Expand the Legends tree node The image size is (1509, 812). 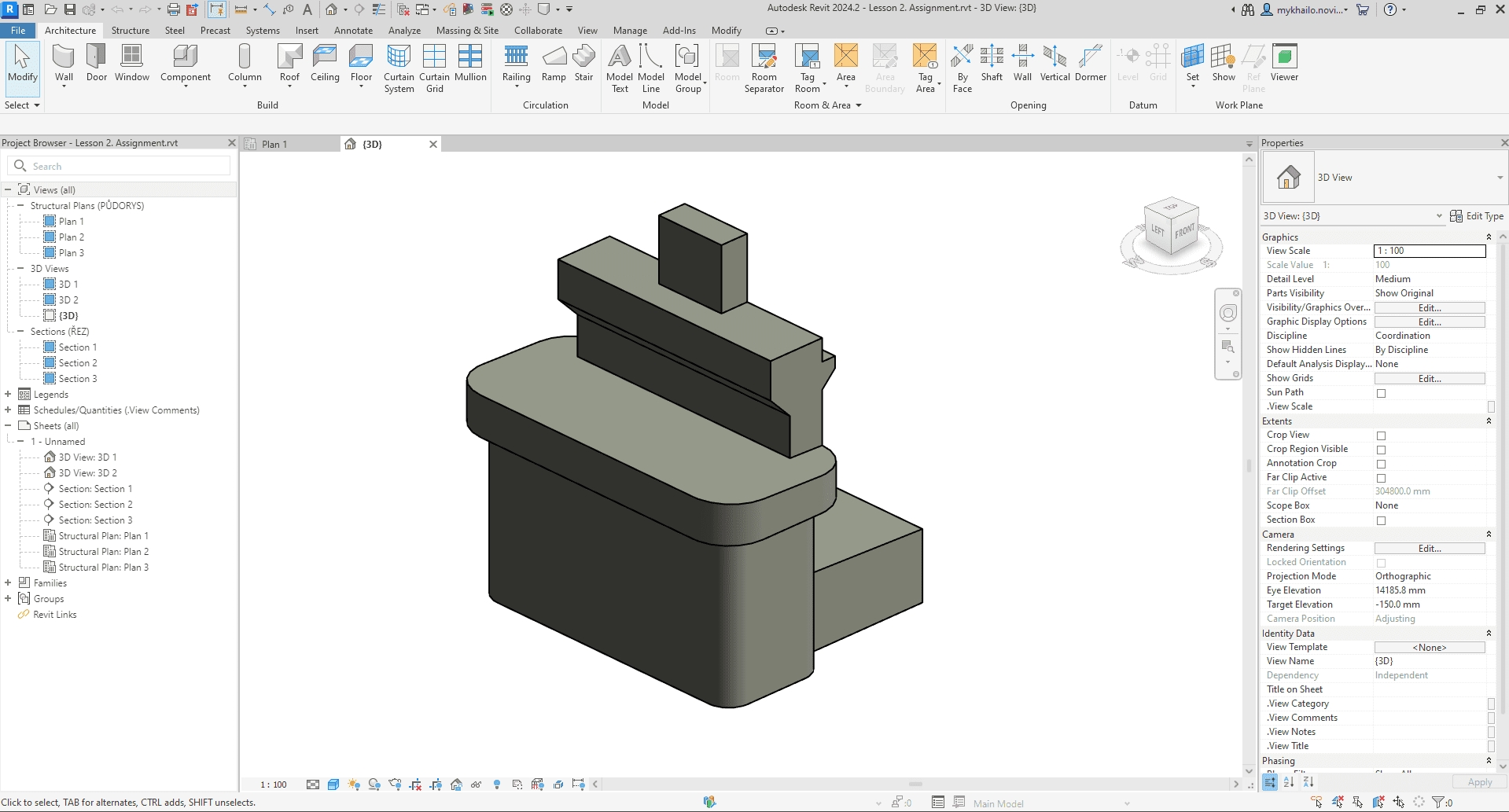coord(8,395)
